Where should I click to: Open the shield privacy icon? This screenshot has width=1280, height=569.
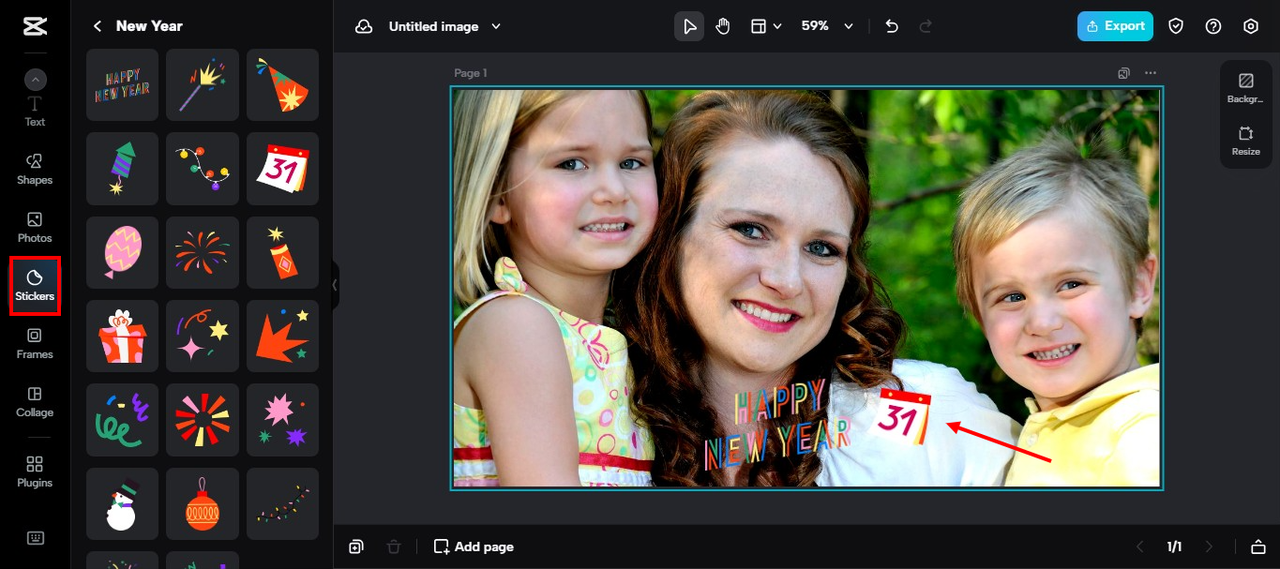point(1176,26)
